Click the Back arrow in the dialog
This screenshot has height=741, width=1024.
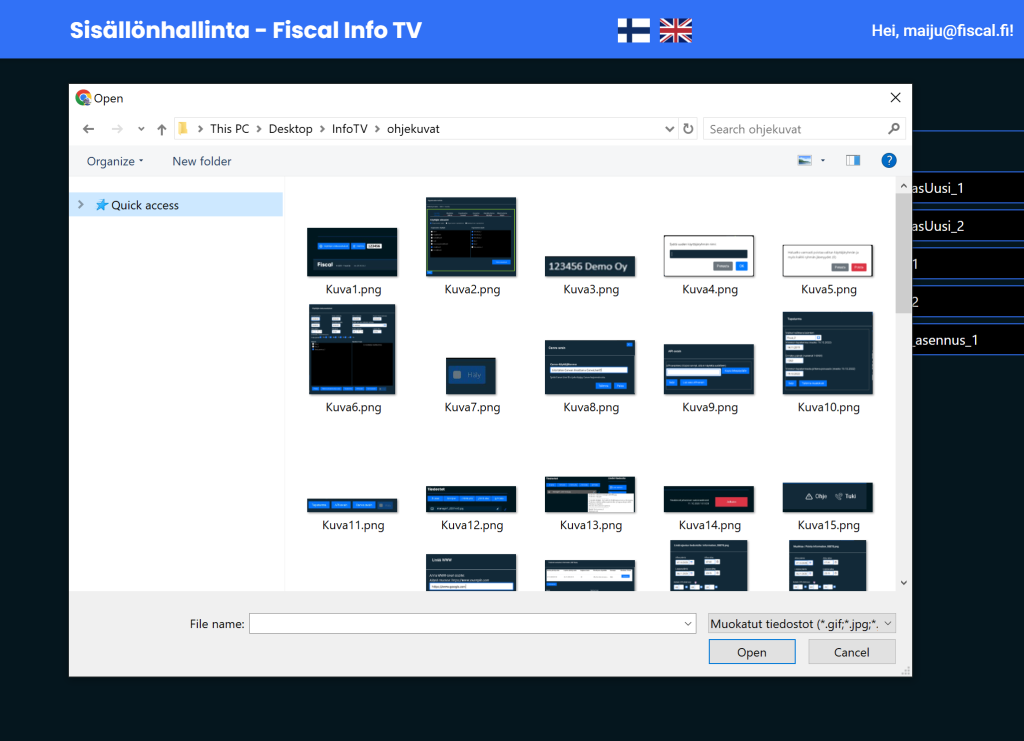[x=88, y=129]
